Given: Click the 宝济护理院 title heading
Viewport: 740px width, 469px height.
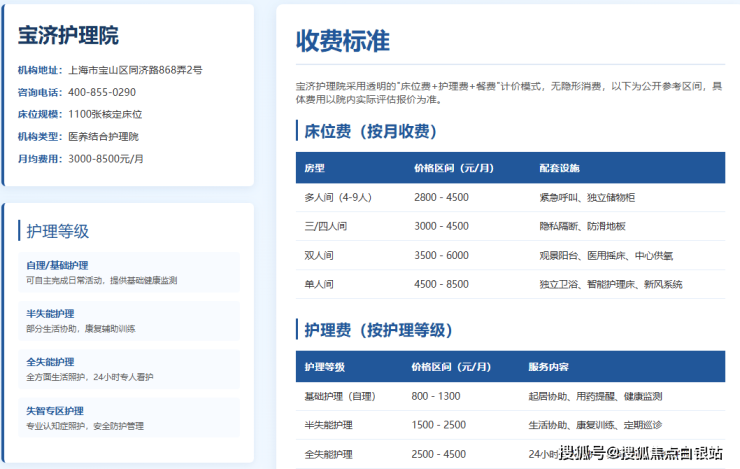Looking at the screenshot, I should point(68,36).
